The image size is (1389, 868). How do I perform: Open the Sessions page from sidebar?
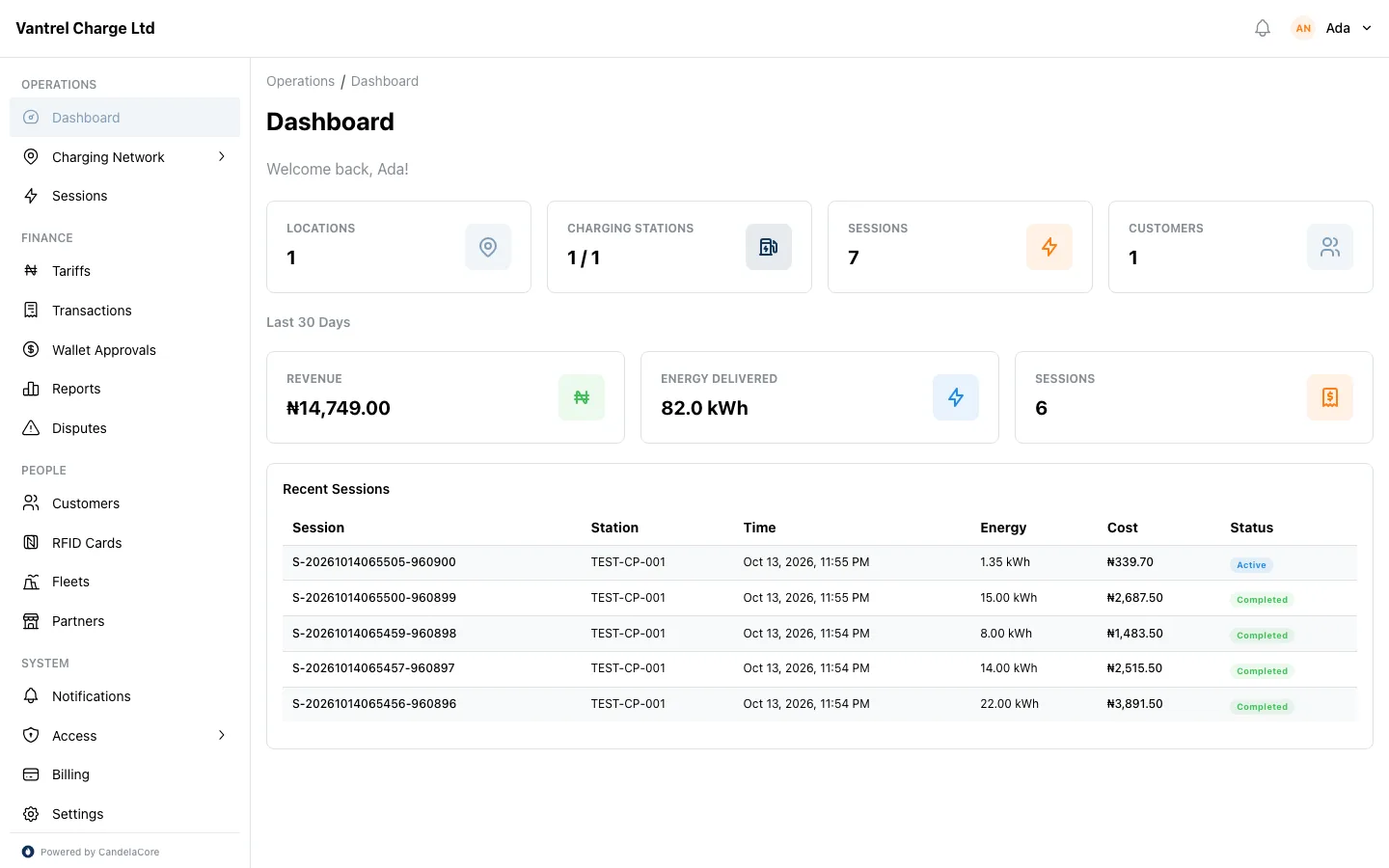click(x=124, y=196)
